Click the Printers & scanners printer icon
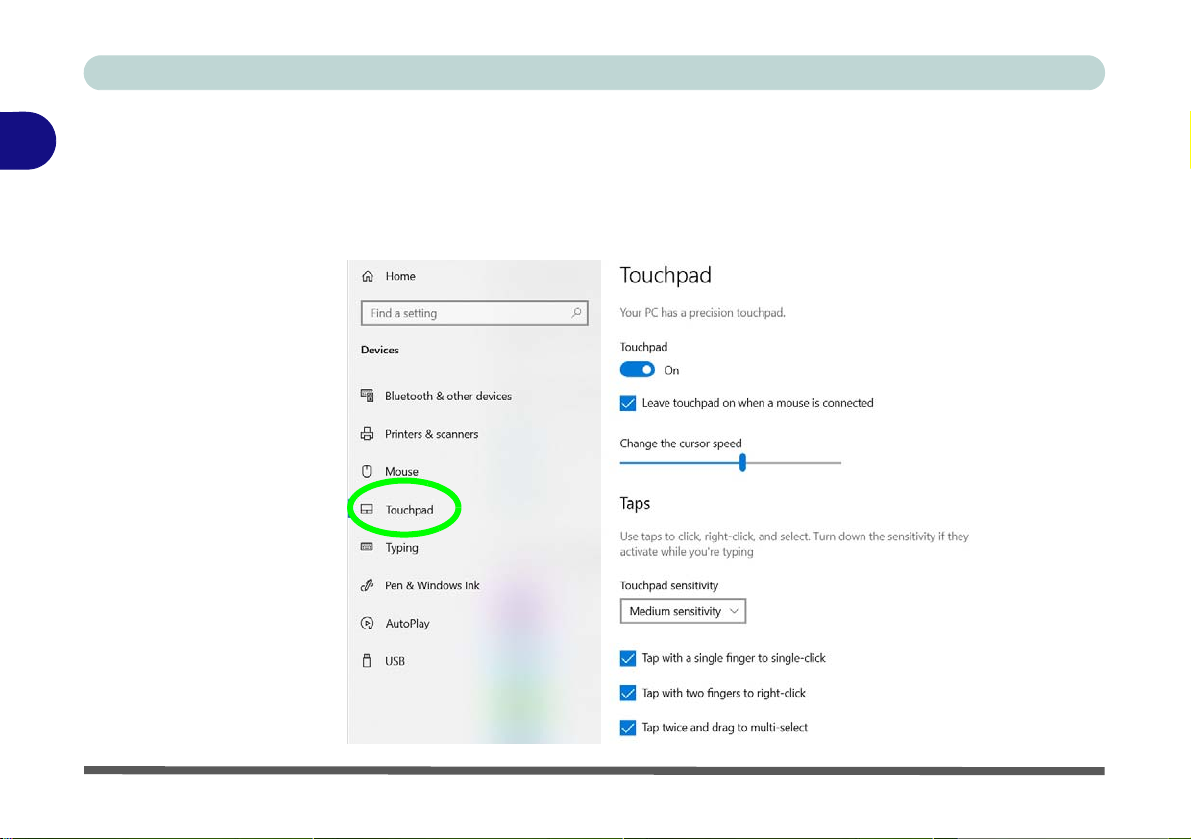1191x839 pixels. tap(367, 434)
